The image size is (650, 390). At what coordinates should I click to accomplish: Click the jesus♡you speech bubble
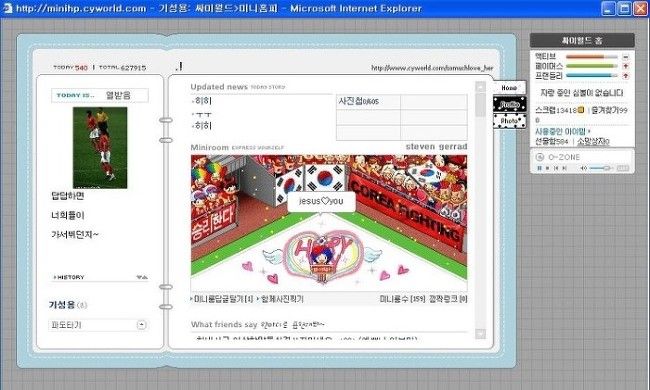tap(321, 201)
